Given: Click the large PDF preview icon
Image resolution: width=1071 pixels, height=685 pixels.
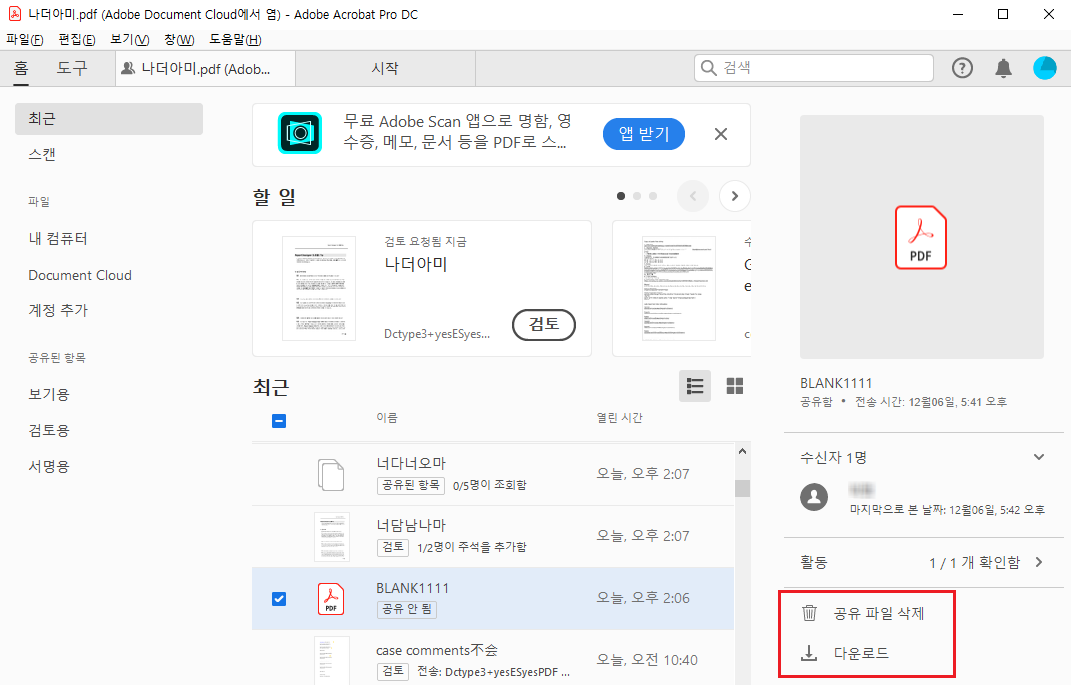Looking at the screenshot, I should (921, 237).
